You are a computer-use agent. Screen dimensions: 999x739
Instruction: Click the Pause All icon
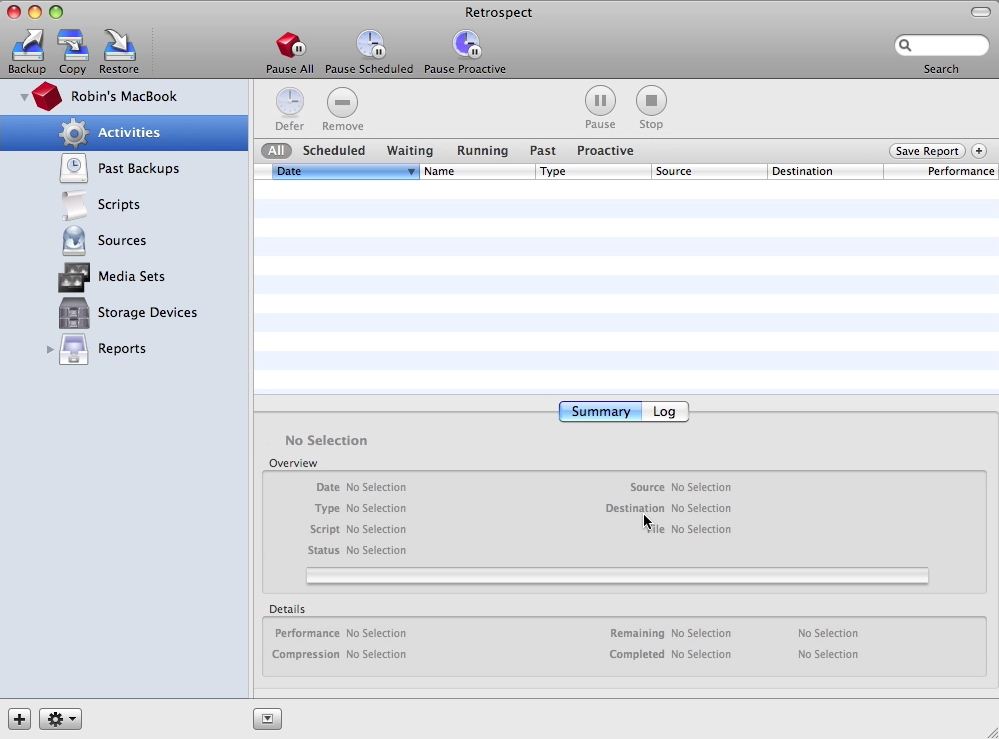pos(290,45)
